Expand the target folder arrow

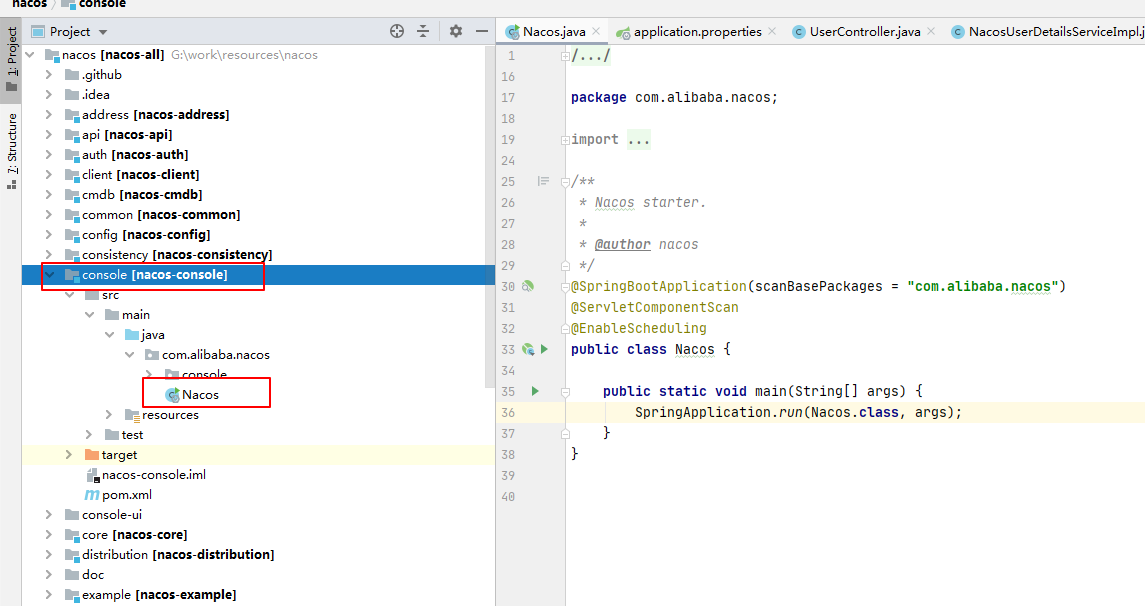69,454
